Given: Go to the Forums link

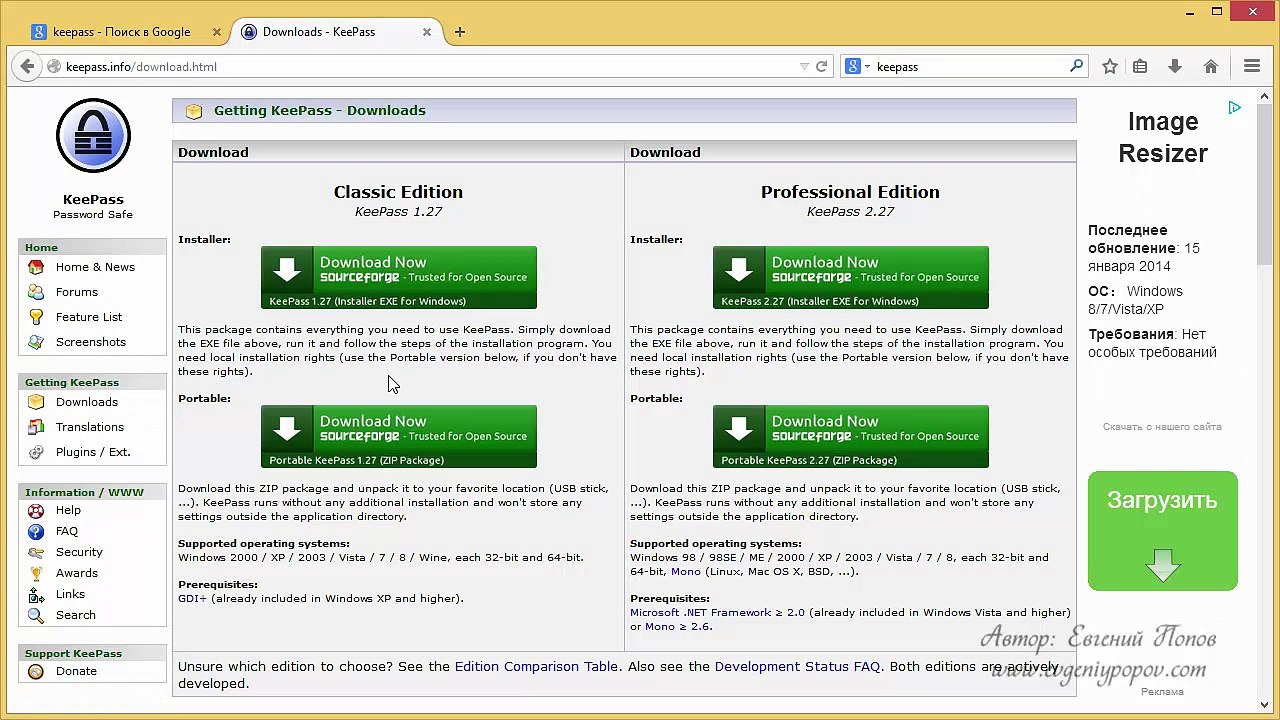Looking at the screenshot, I should (77, 292).
